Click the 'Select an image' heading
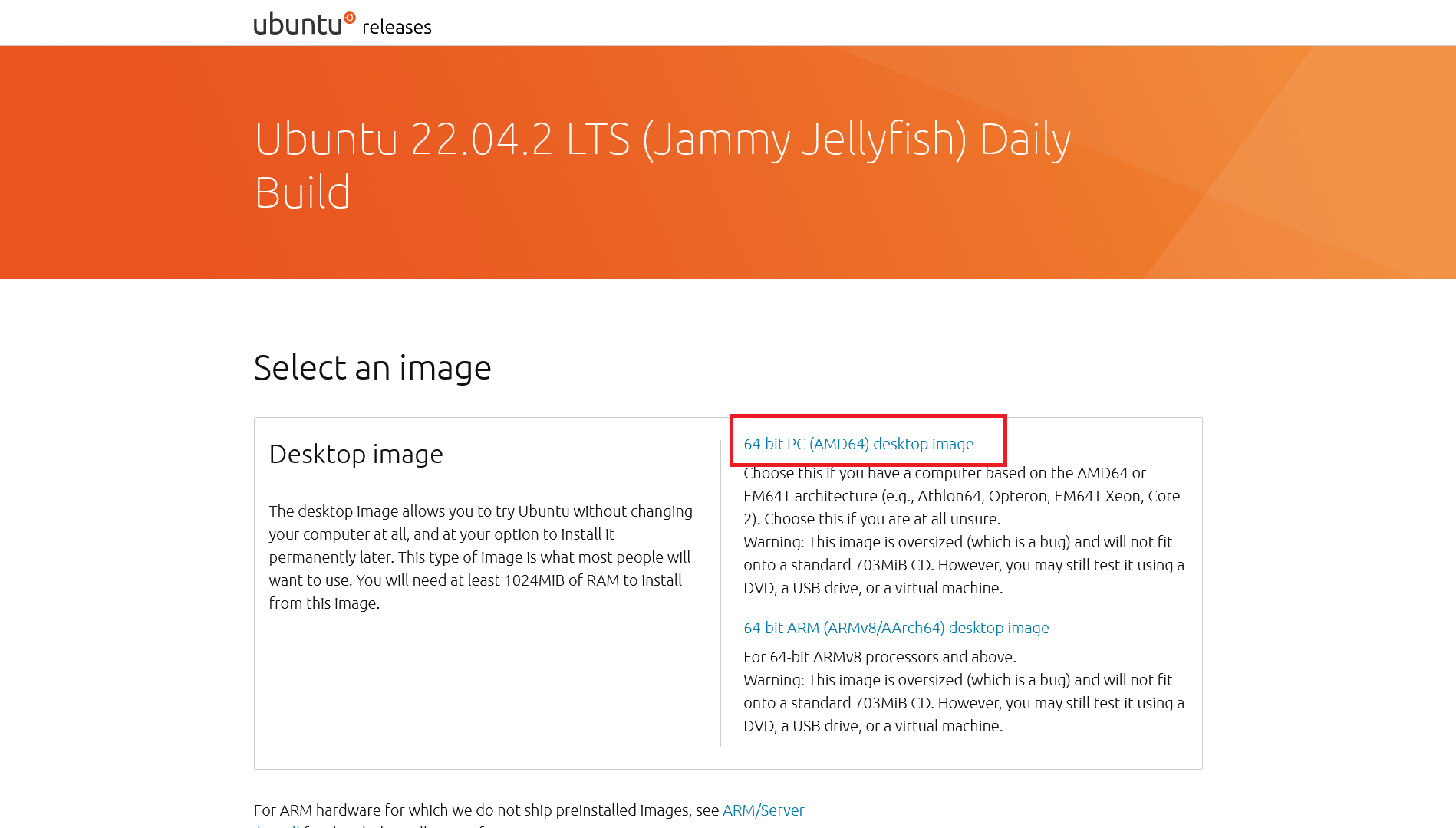Image resolution: width=1456 pixels, height=828 pixels. pos(372,368)
